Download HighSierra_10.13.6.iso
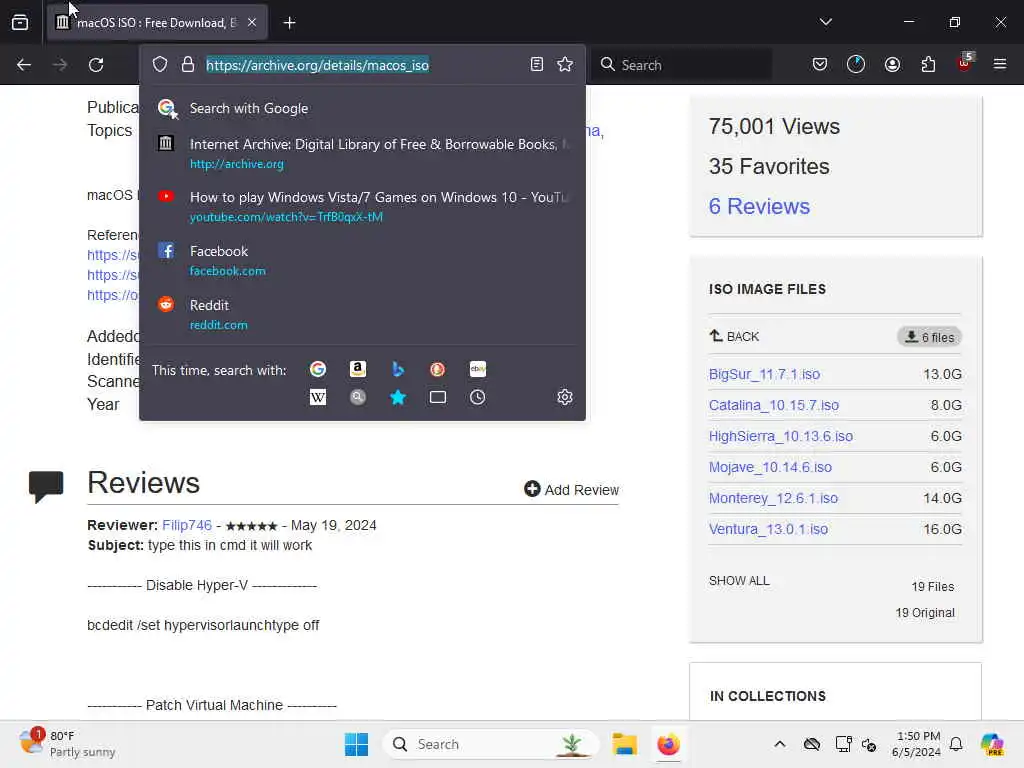This screenshot has height=768, width=1024. (781, 436)
